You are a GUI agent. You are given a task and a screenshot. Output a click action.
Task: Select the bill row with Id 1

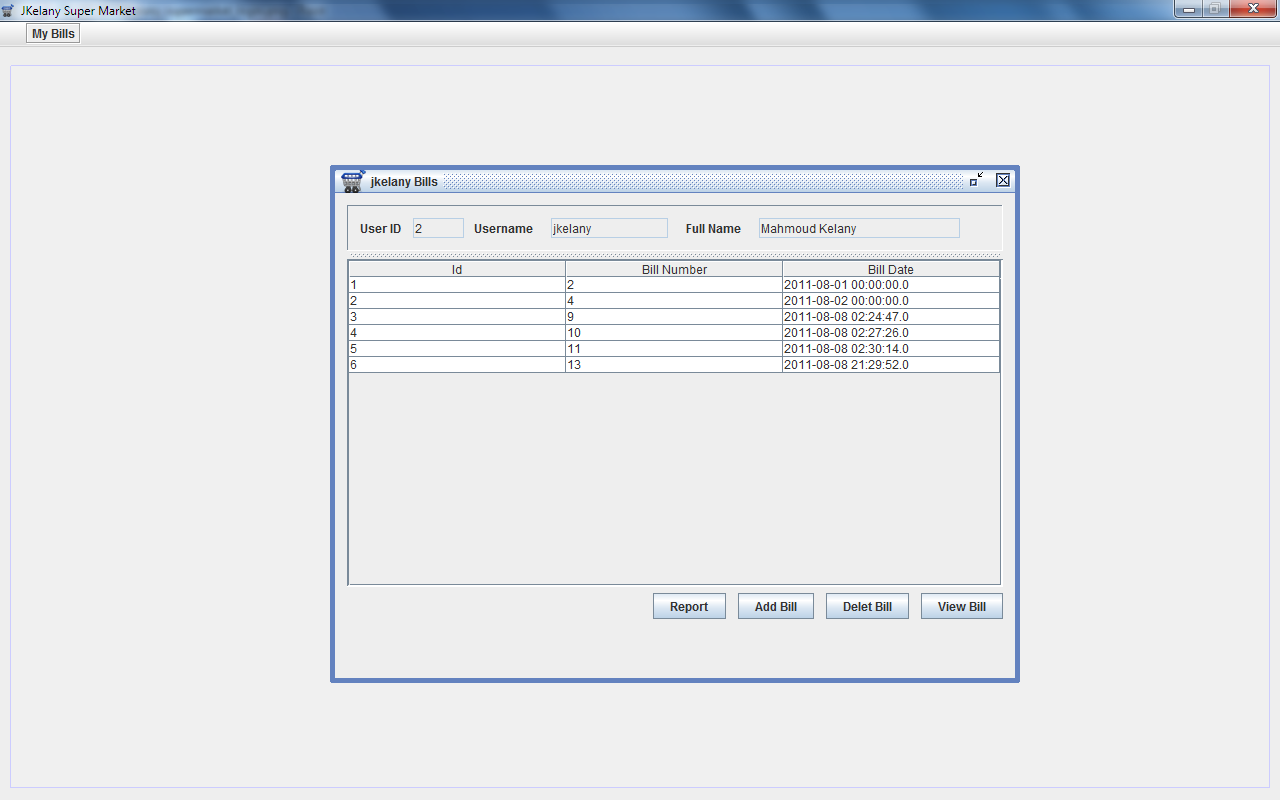[674, 285]
